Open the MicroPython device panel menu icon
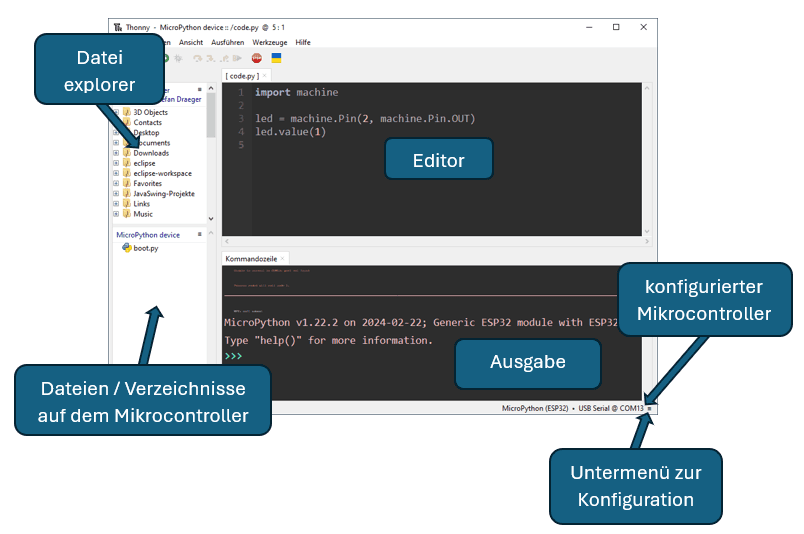This screenshot has width=804, height=534. (200, 234)
